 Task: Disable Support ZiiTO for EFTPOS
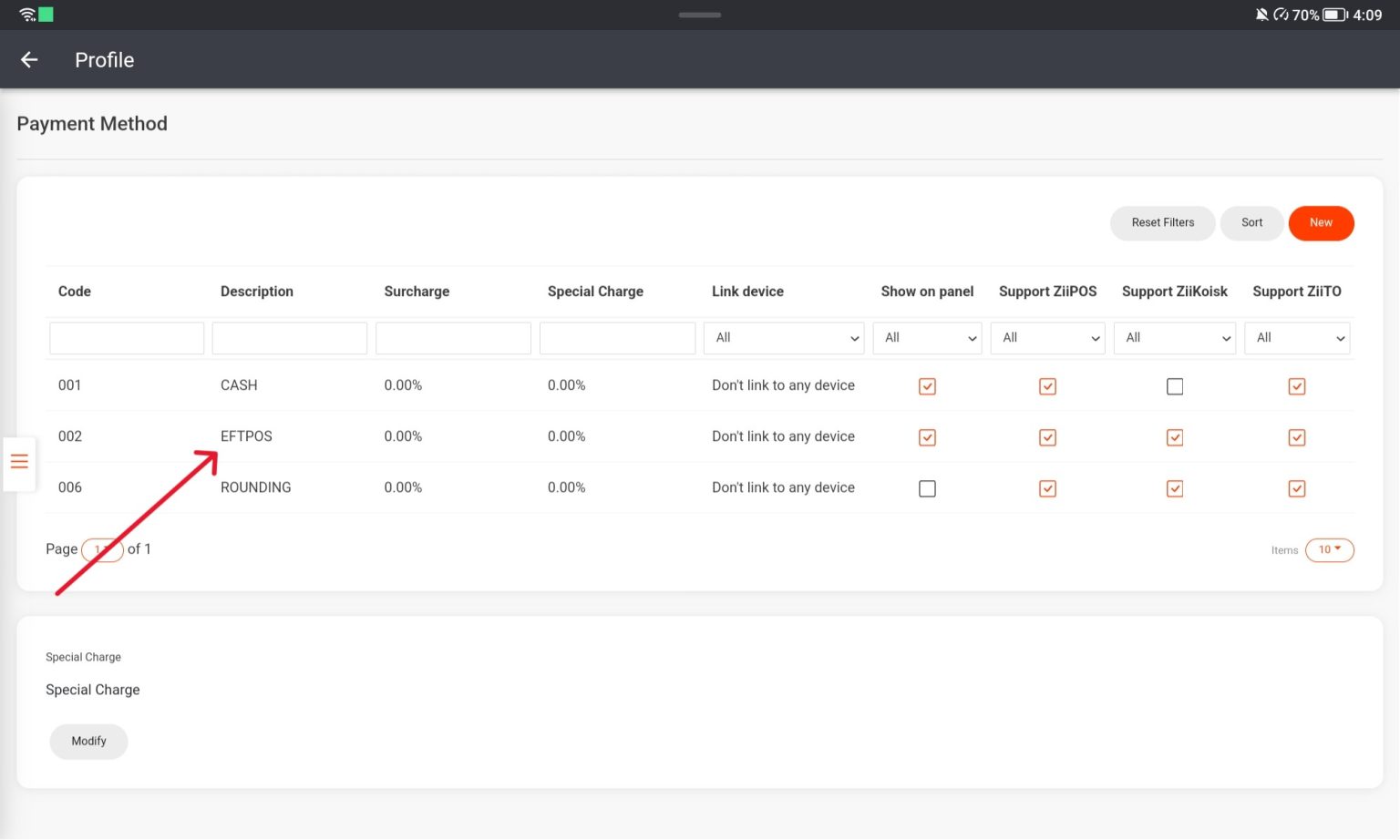click(1296, 437)
